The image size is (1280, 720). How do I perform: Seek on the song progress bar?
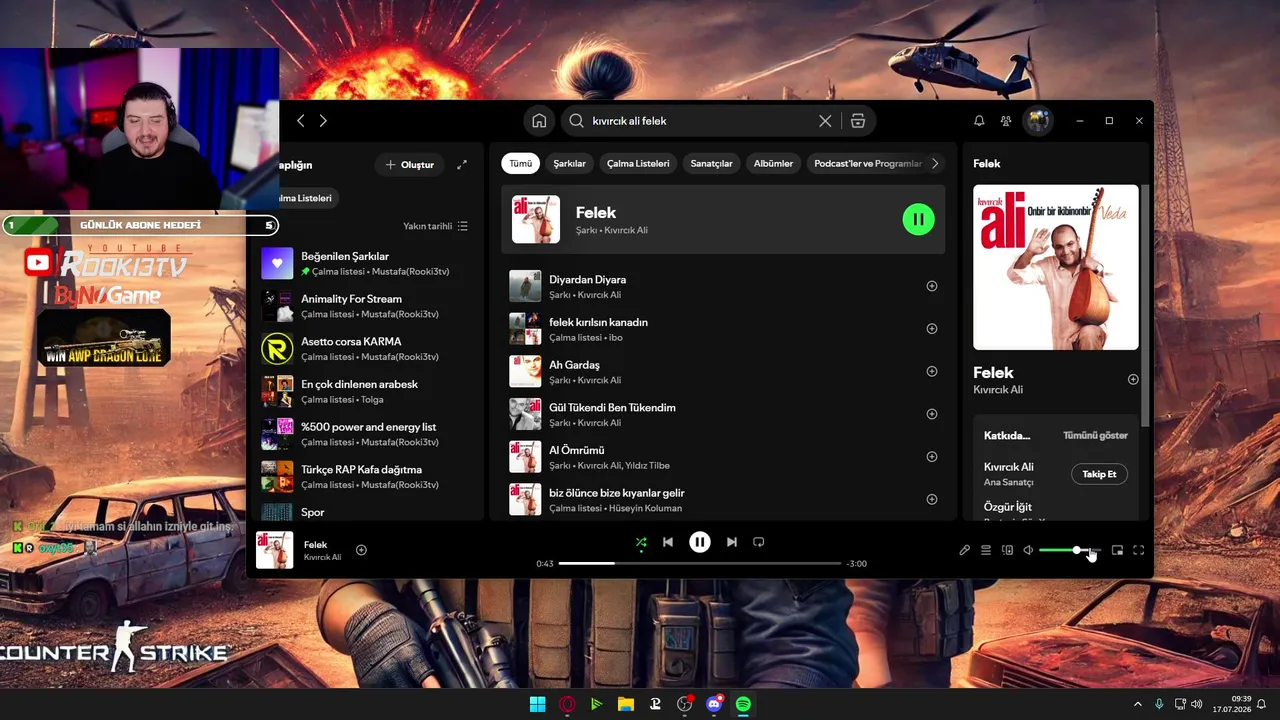coord(700,564)
